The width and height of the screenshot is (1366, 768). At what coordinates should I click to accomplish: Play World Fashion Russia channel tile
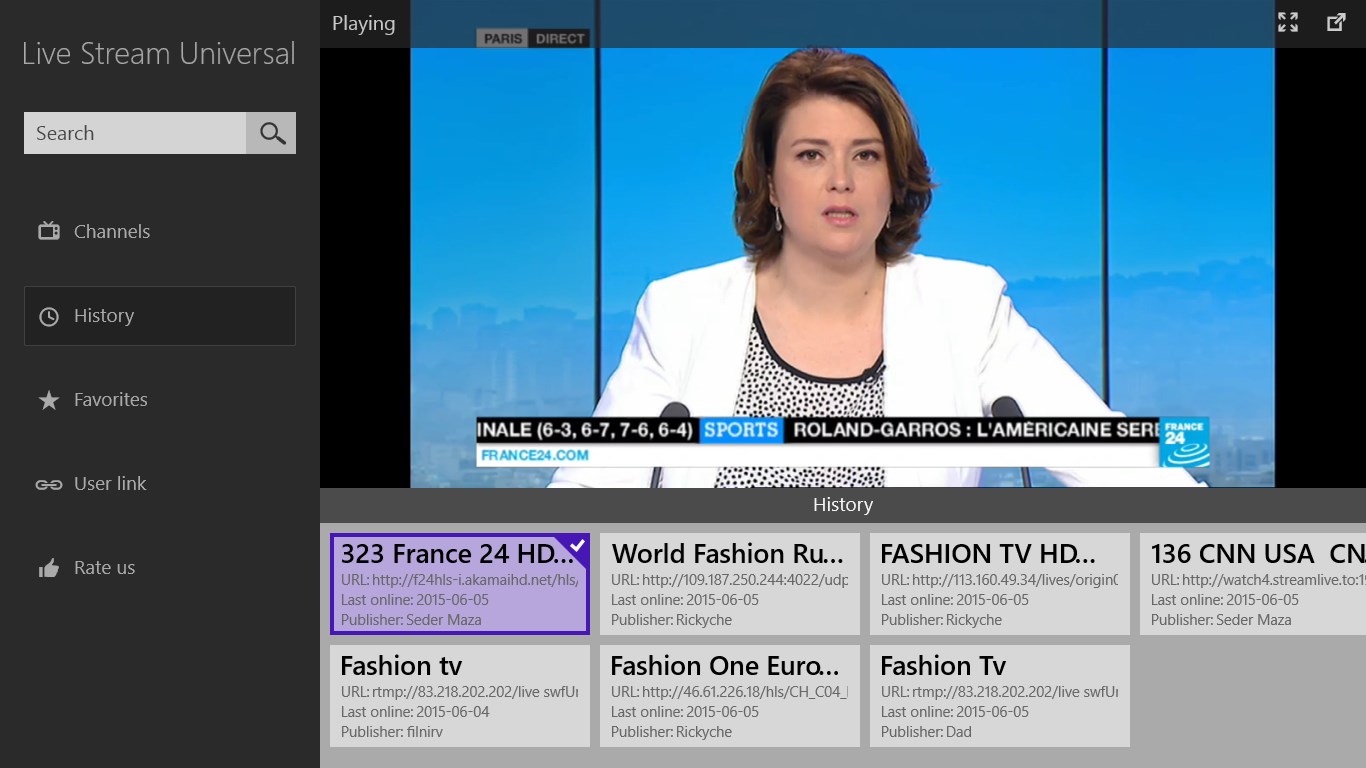tap(730, 584)
